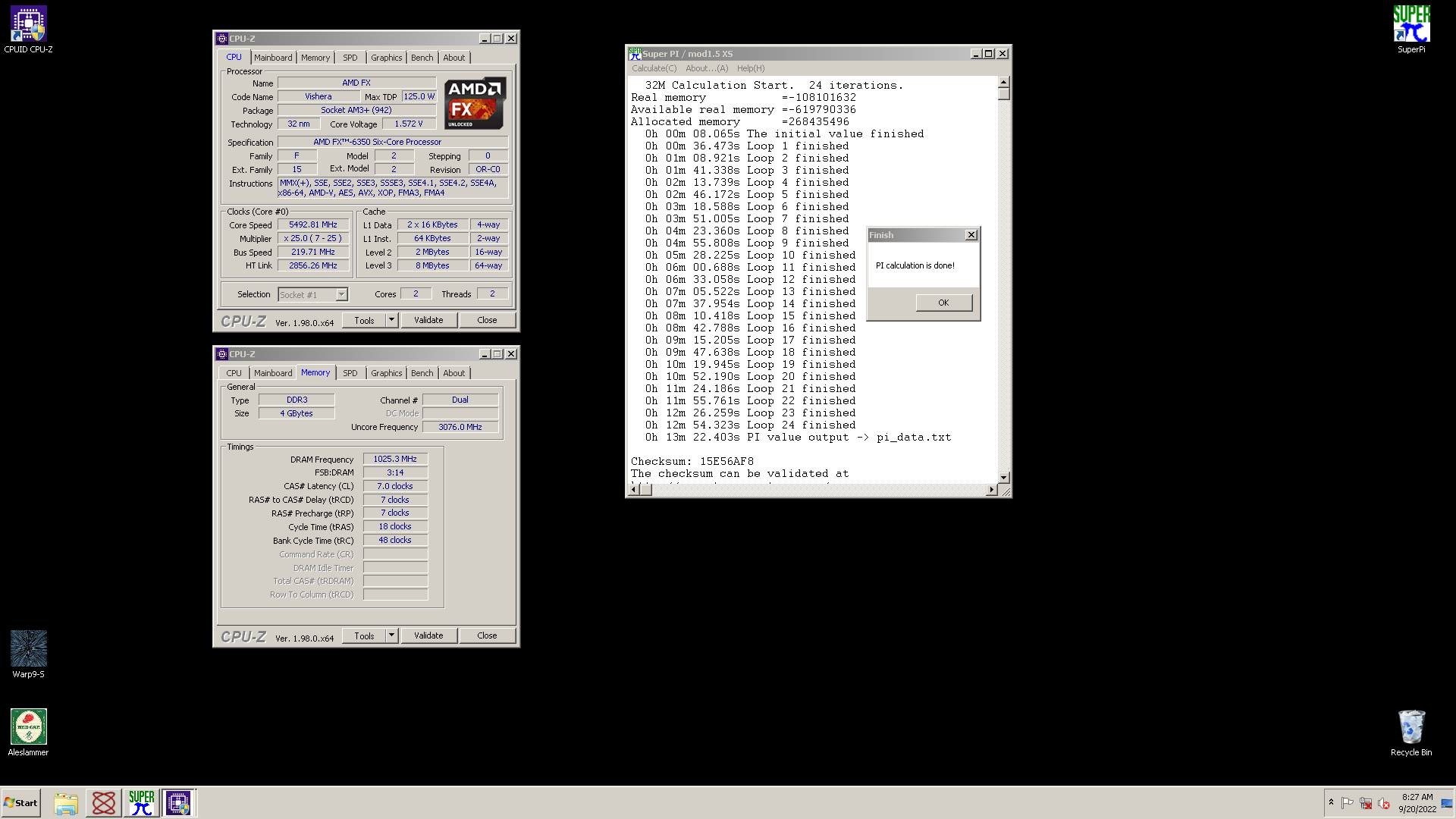The image size is (1456, 819).
Task: Click the DRAM Frequency value 1025.3 MHz
Action: pyautogui.click(x=395, y=460)
